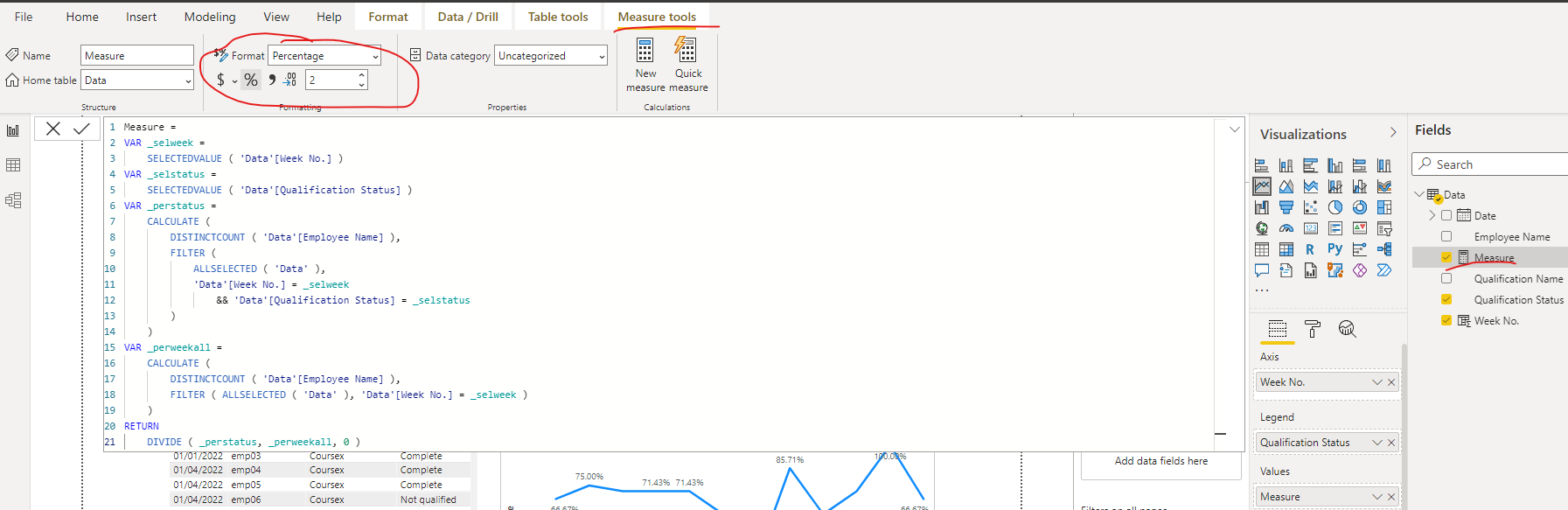Select the matrix visual
The width and height of the screenshot is (1568, 510).
[x=1286, y=249]
